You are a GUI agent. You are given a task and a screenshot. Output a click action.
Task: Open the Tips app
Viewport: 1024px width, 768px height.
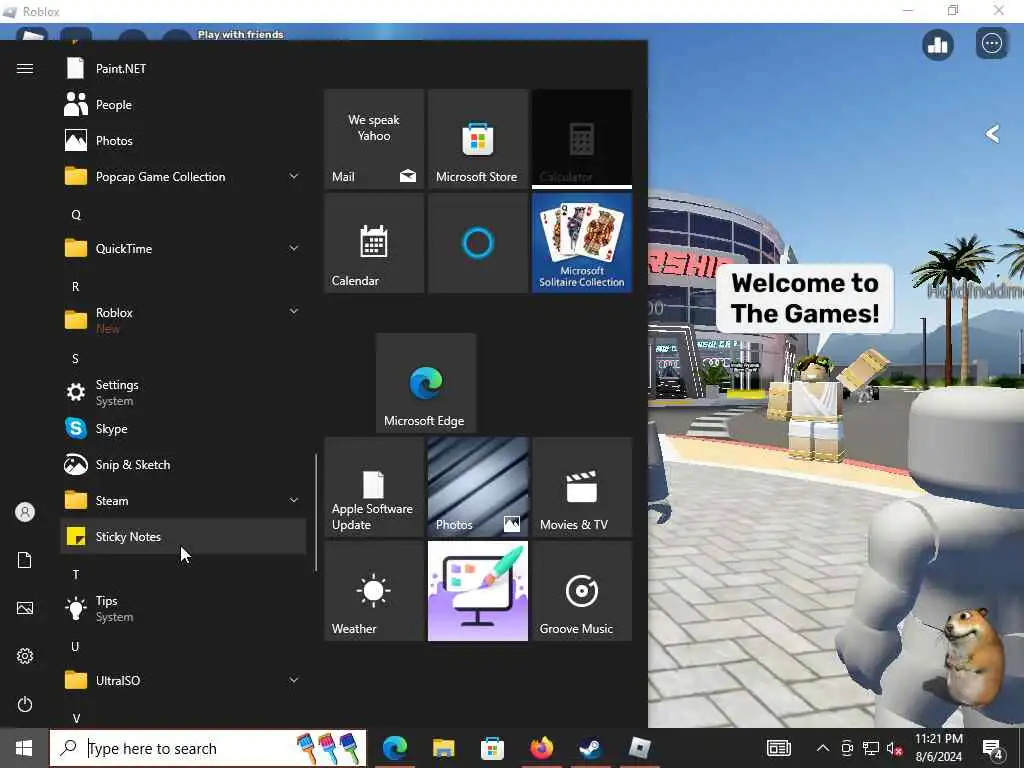click(x=183, y=608)
